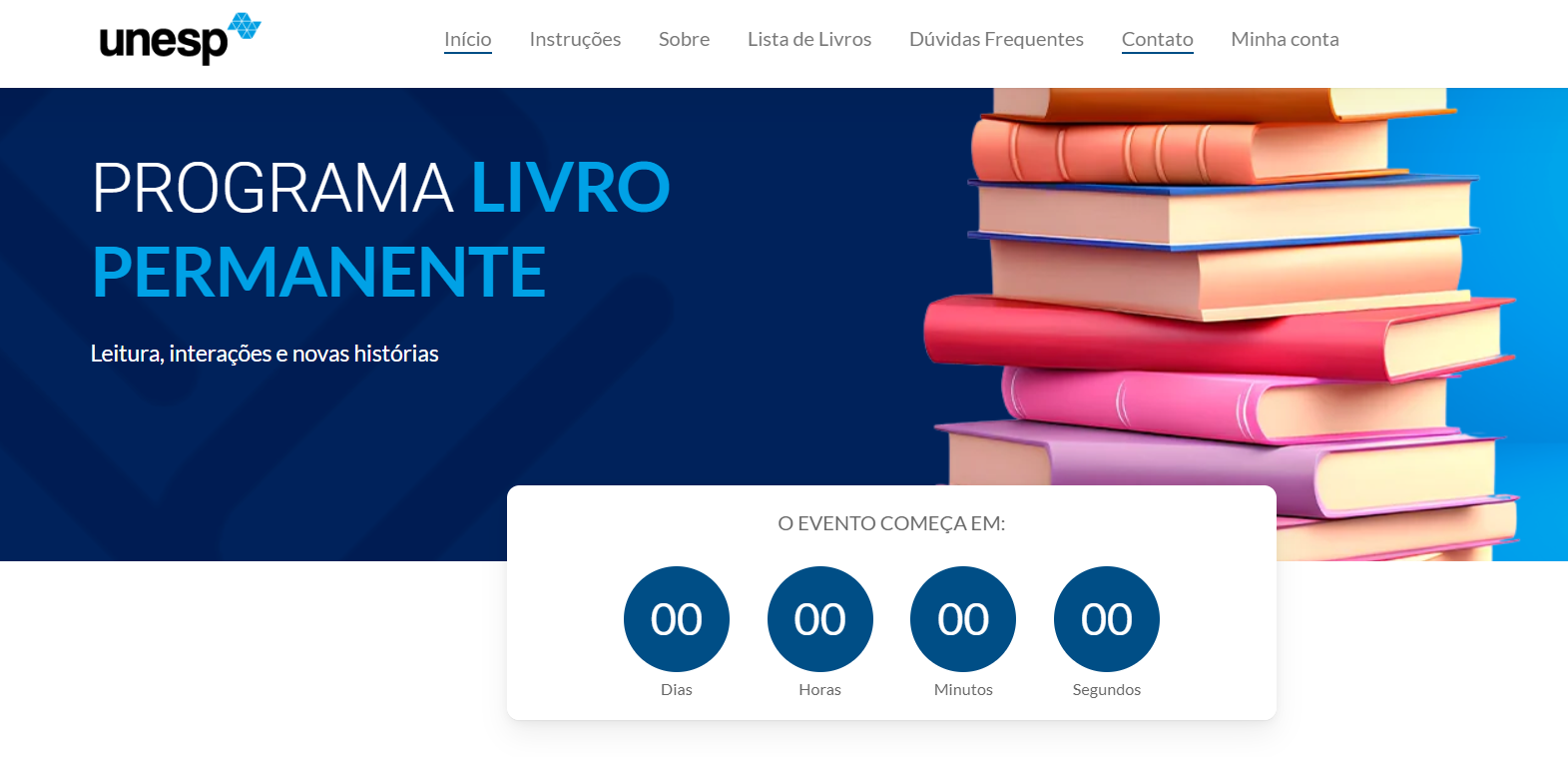Click the 'Leitura, interações e novas histórias' tagline
This screenshot has height=757, width=1568.
click(264, 354)
